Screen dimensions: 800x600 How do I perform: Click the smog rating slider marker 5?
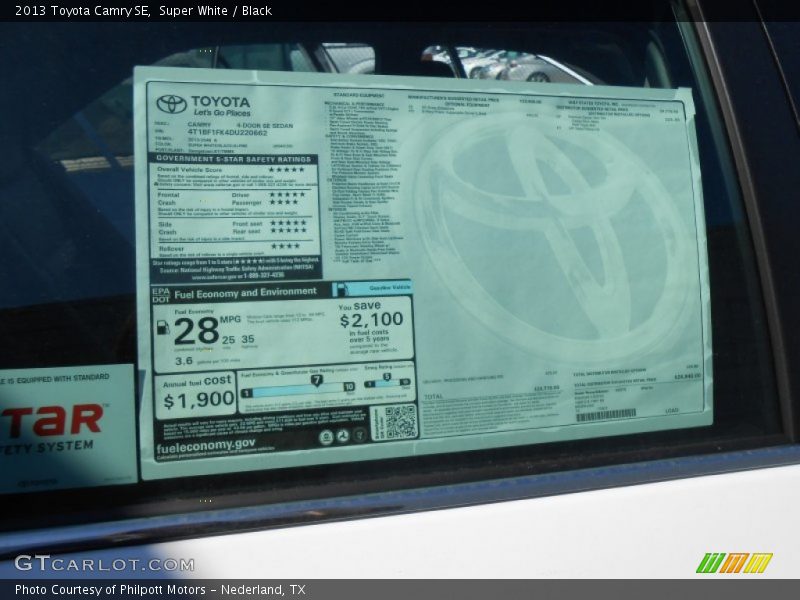(x=387, y=377)
